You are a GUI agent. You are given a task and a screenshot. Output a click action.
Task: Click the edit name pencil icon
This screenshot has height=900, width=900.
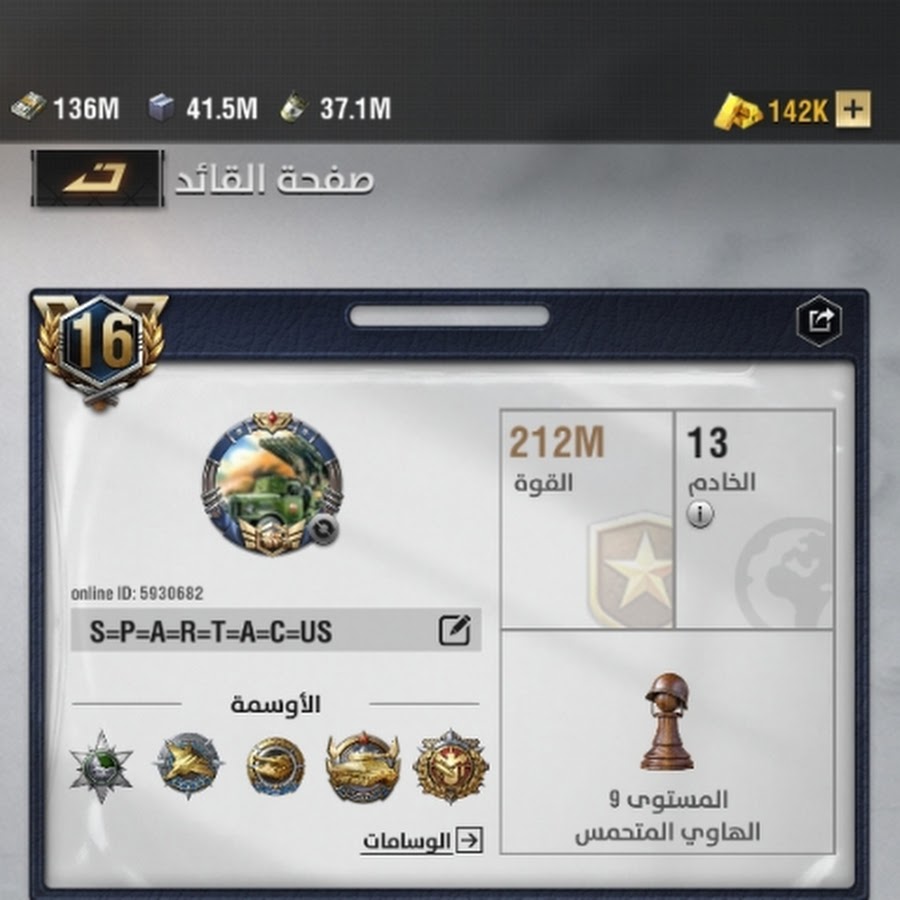(x=455, y=630)
